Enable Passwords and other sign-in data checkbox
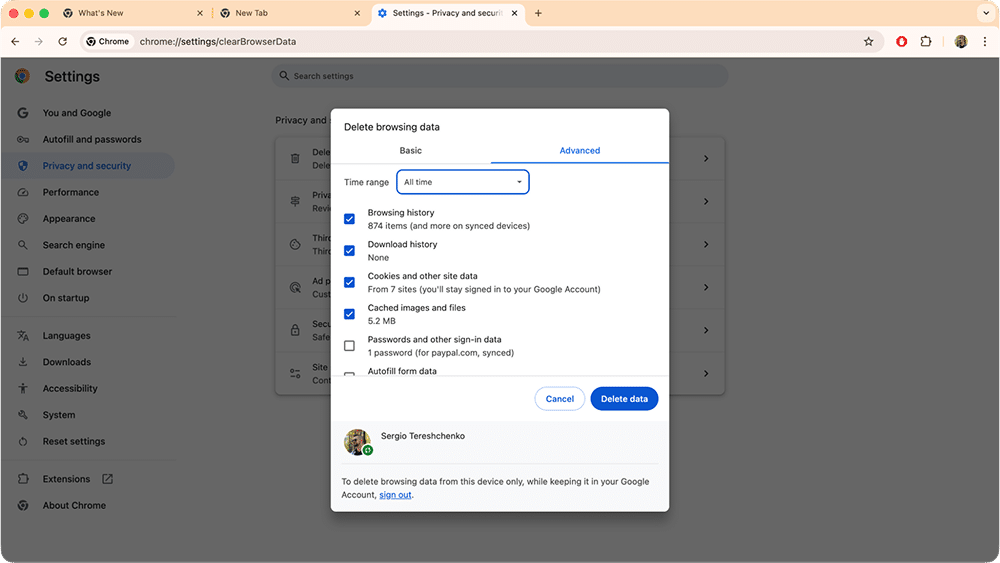Viewport: 1000px width, 563px height. pos(349,346)
